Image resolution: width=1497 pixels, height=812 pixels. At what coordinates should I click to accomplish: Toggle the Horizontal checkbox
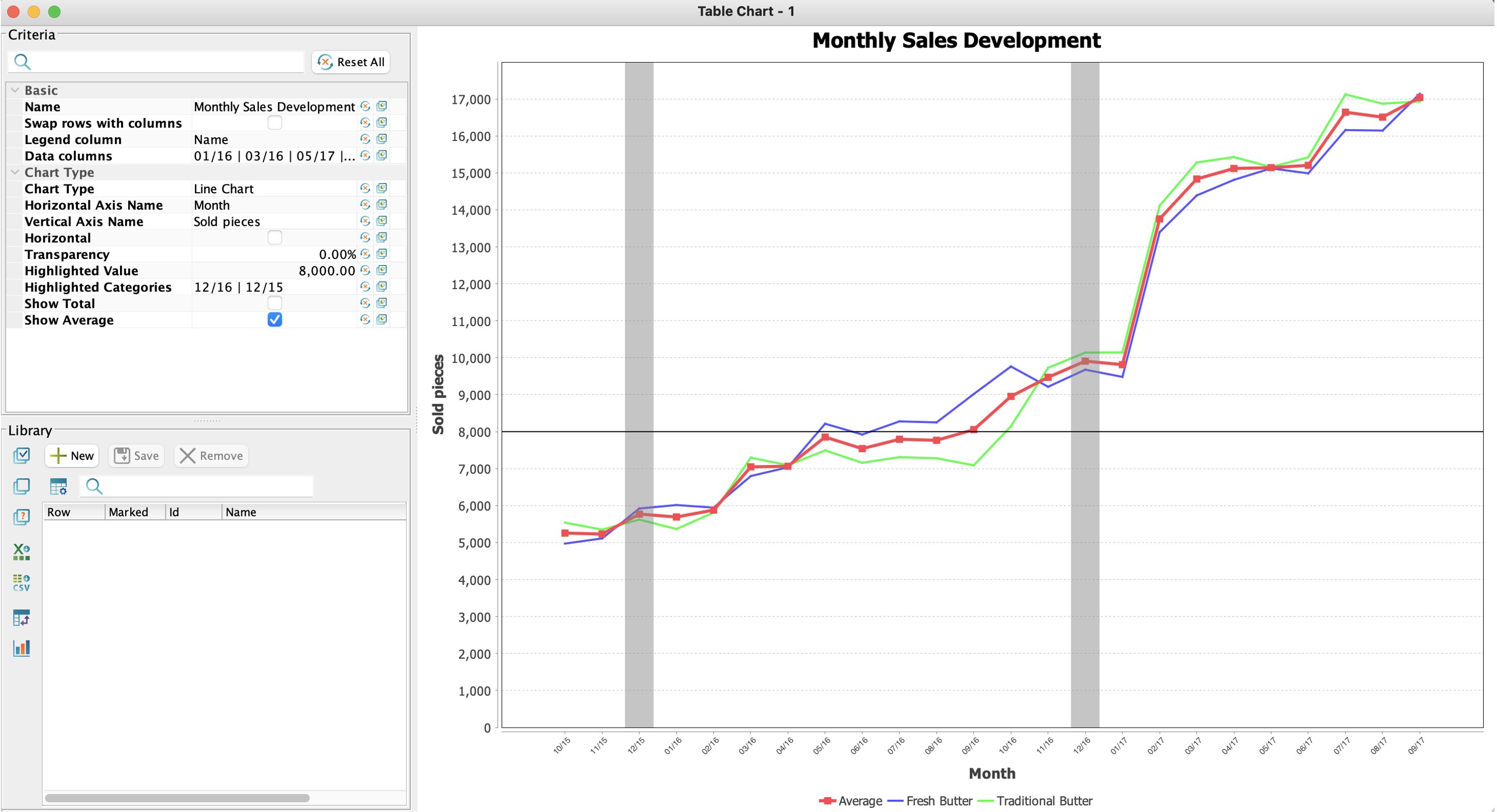point(274,237)
